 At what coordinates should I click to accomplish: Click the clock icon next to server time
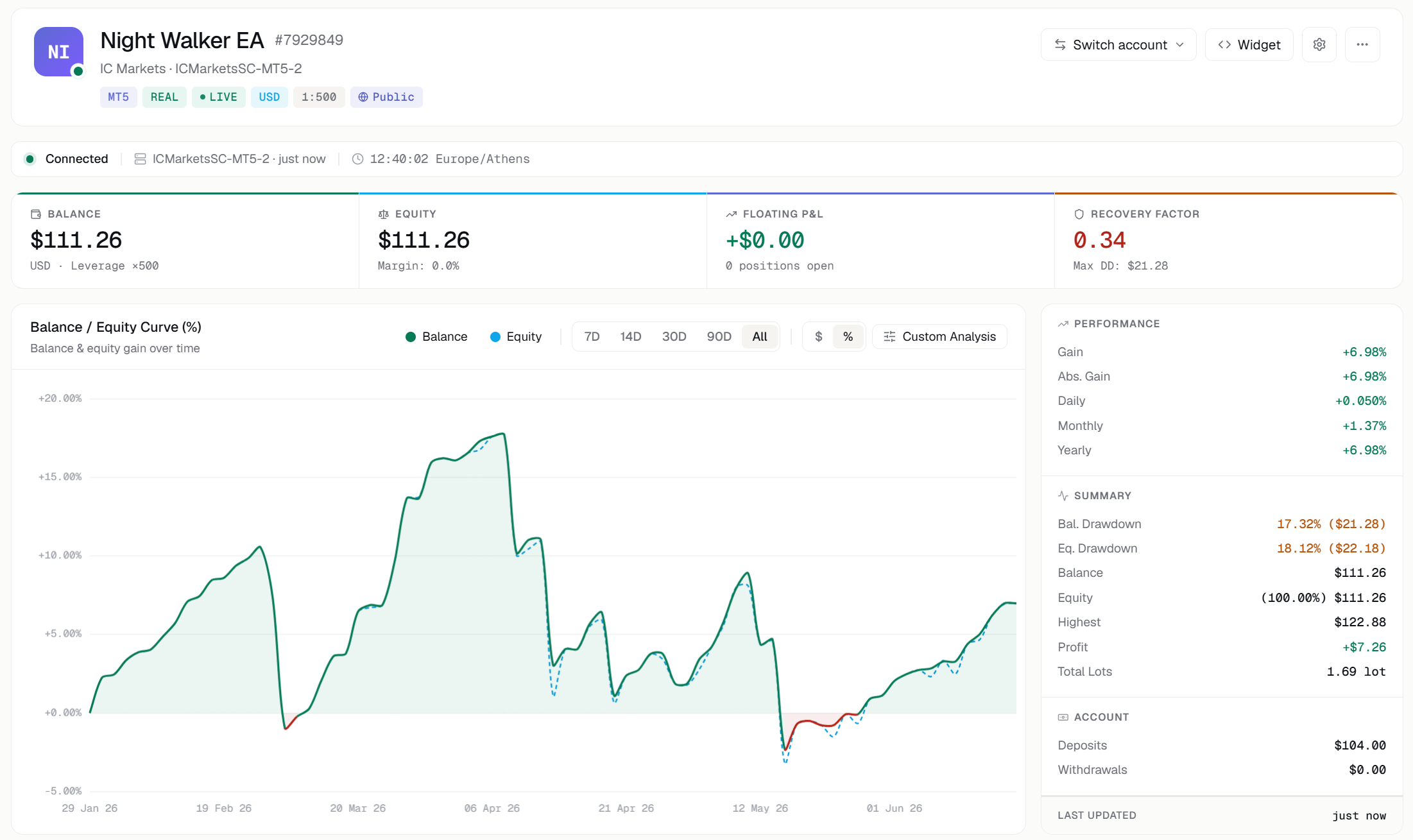point(358,159)
